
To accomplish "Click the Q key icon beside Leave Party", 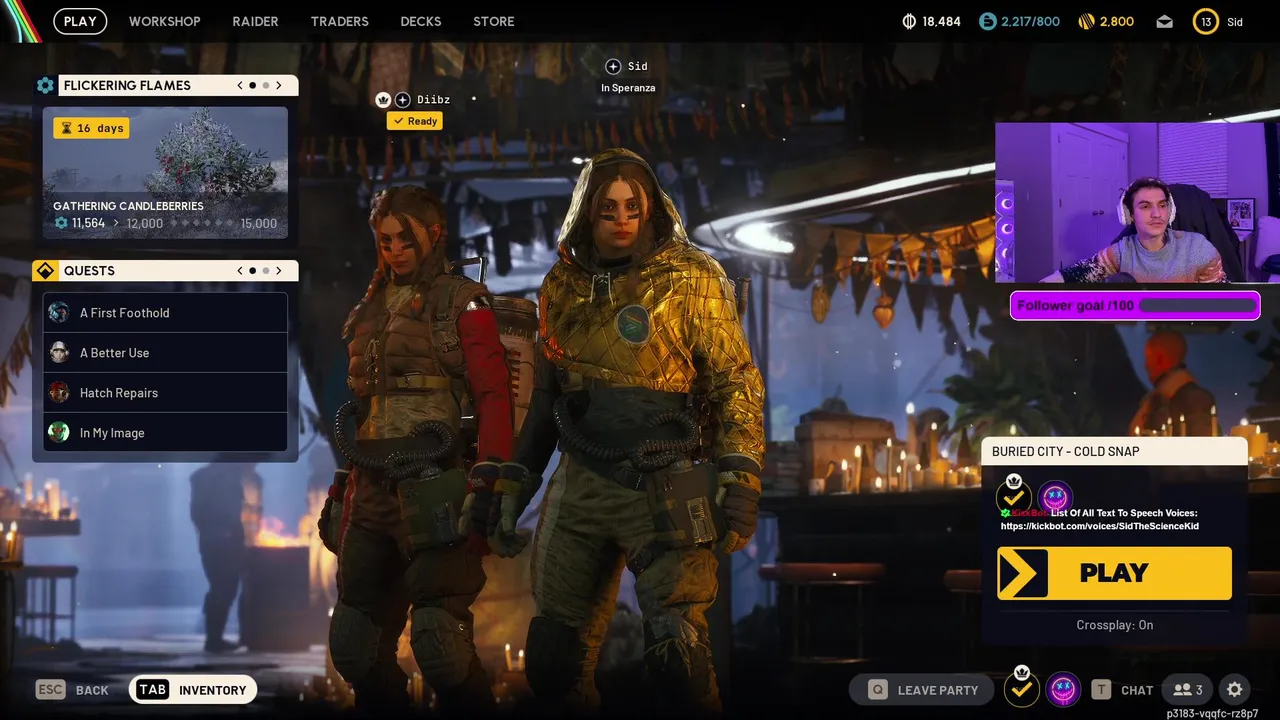I will [x=878, y=690].
